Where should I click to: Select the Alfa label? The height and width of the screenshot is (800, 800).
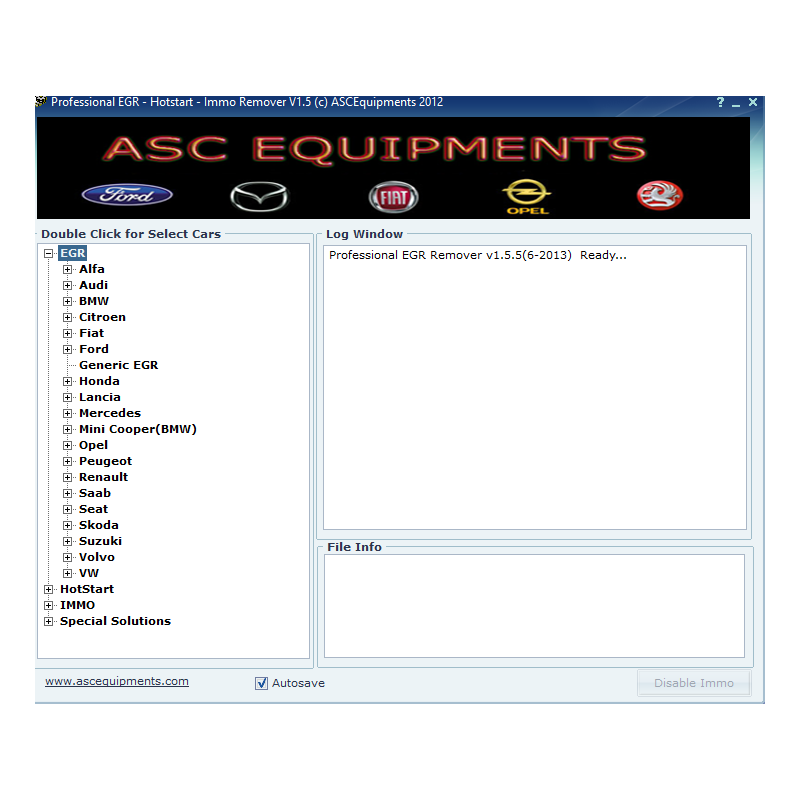point(92,269)
